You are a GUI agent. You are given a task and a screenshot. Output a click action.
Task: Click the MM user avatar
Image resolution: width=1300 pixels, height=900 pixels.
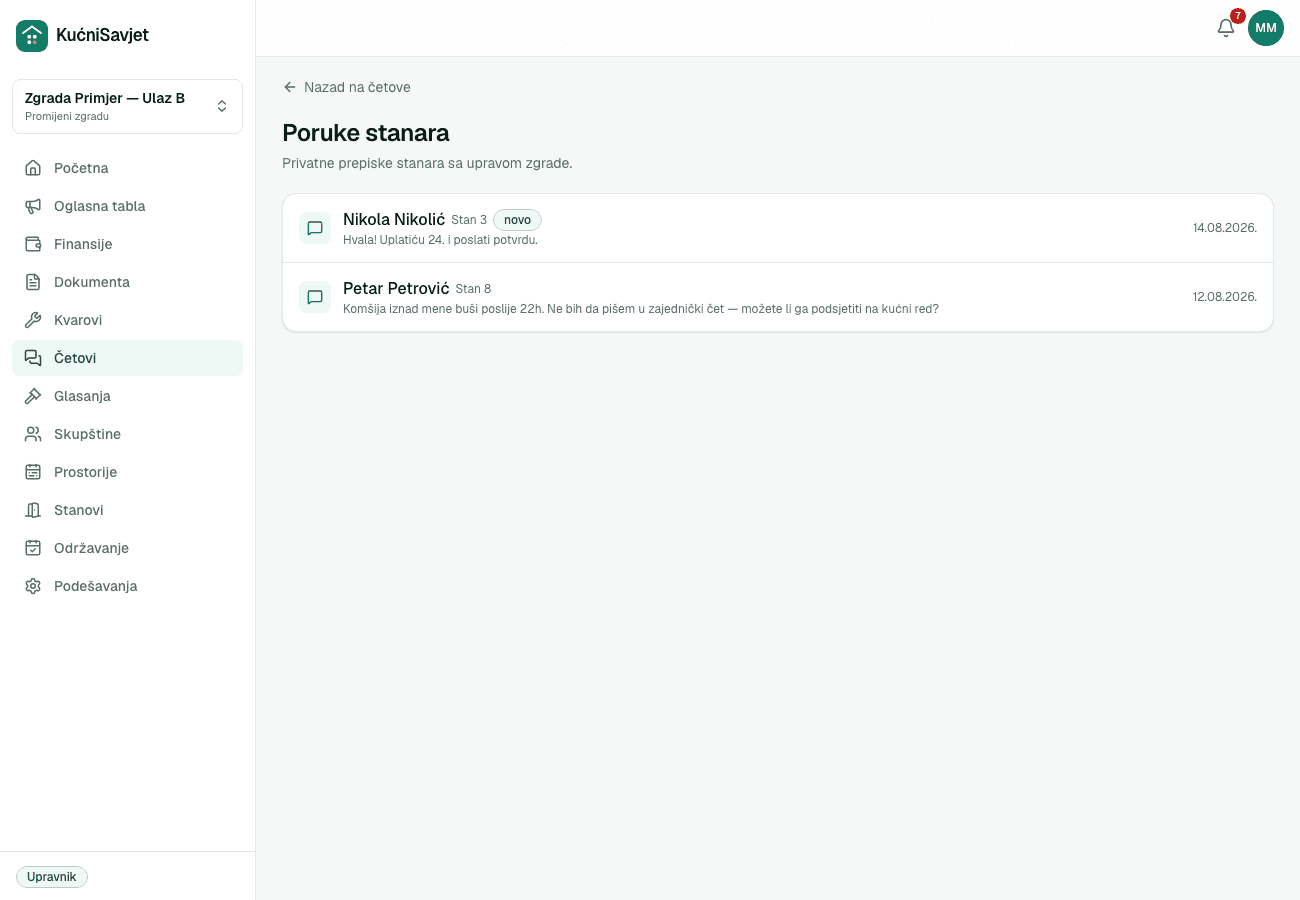pyautogui.click(x=1266, y=28)
